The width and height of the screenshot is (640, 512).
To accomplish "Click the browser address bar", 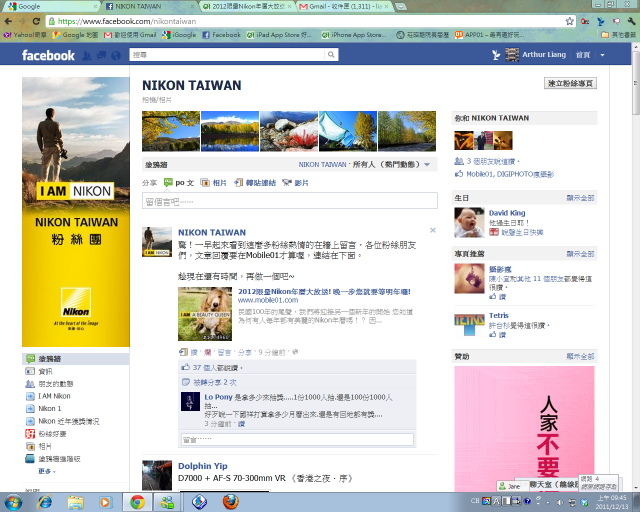I will (x=304, y=21).
